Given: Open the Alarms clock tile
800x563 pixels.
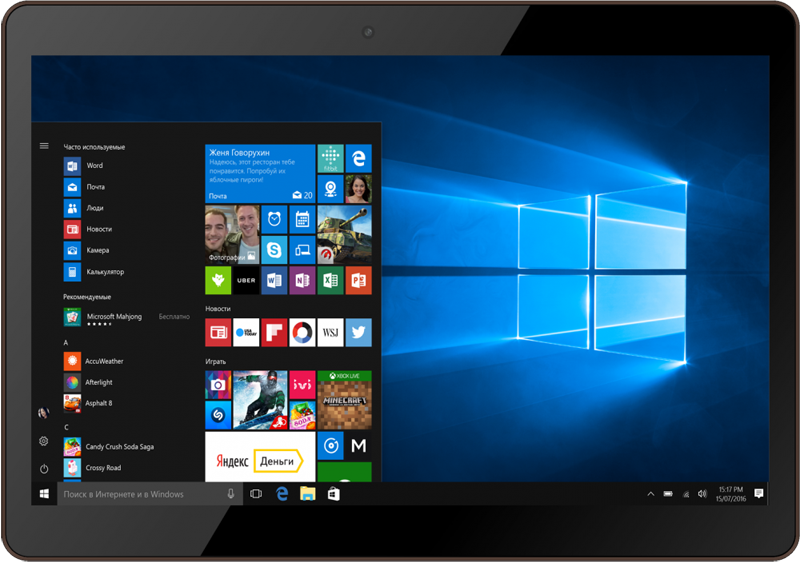Looking at the screenshot, I should tap(274, 219).
